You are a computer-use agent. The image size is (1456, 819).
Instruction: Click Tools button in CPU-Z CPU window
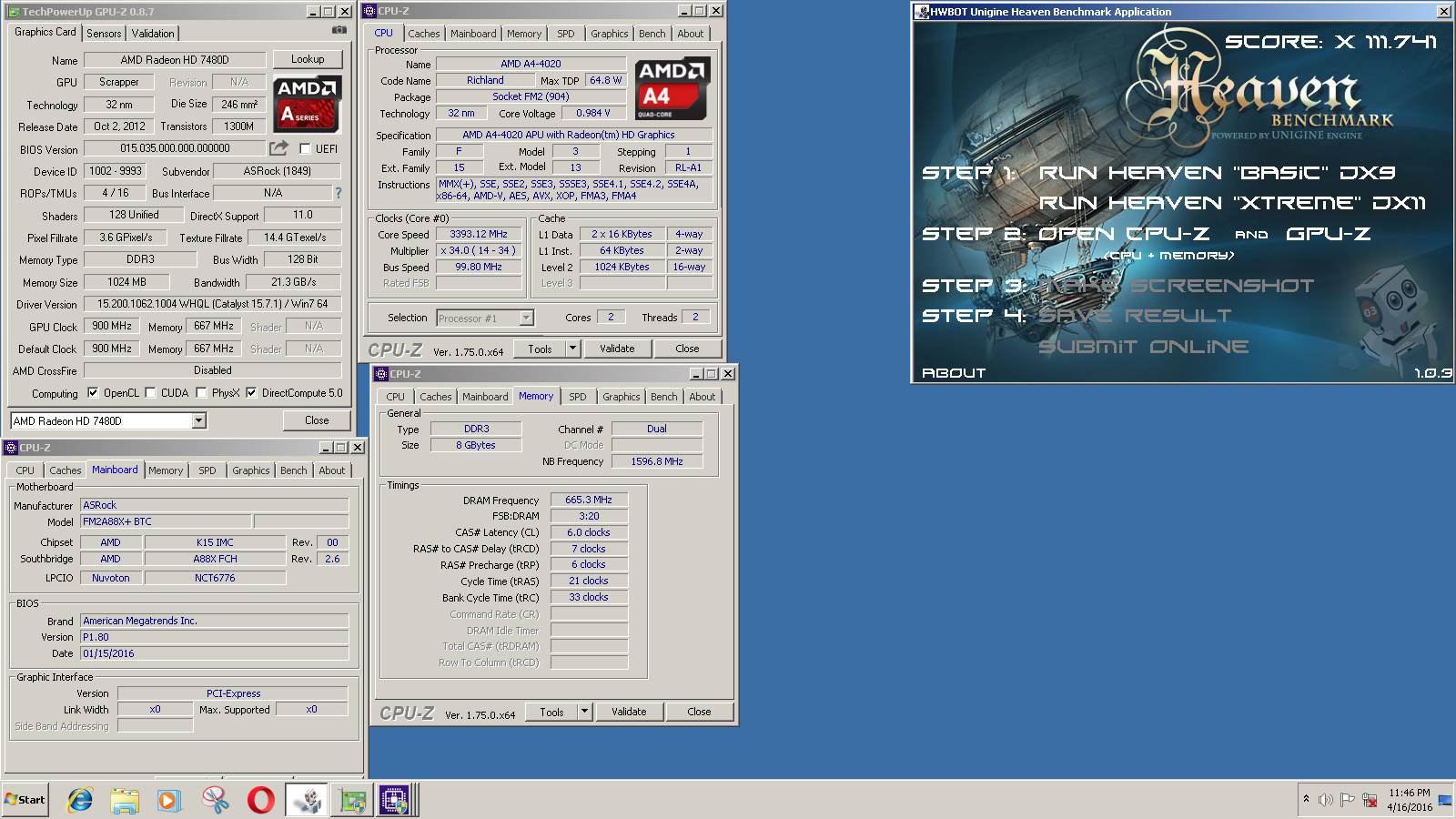click(x=540, y=349)
